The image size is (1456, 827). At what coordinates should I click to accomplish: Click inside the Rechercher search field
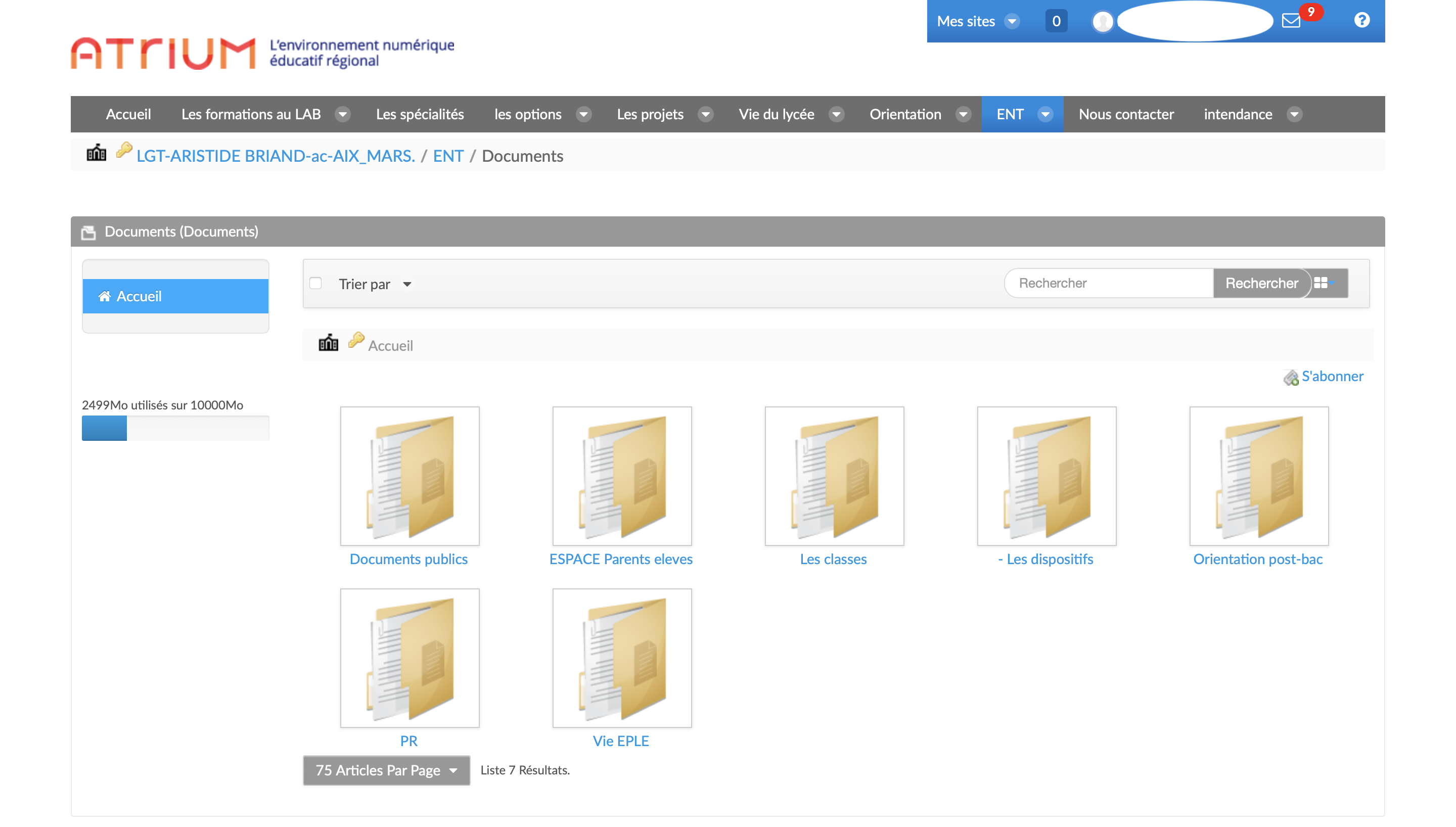pyautogui.click(x=1109, y=283)
